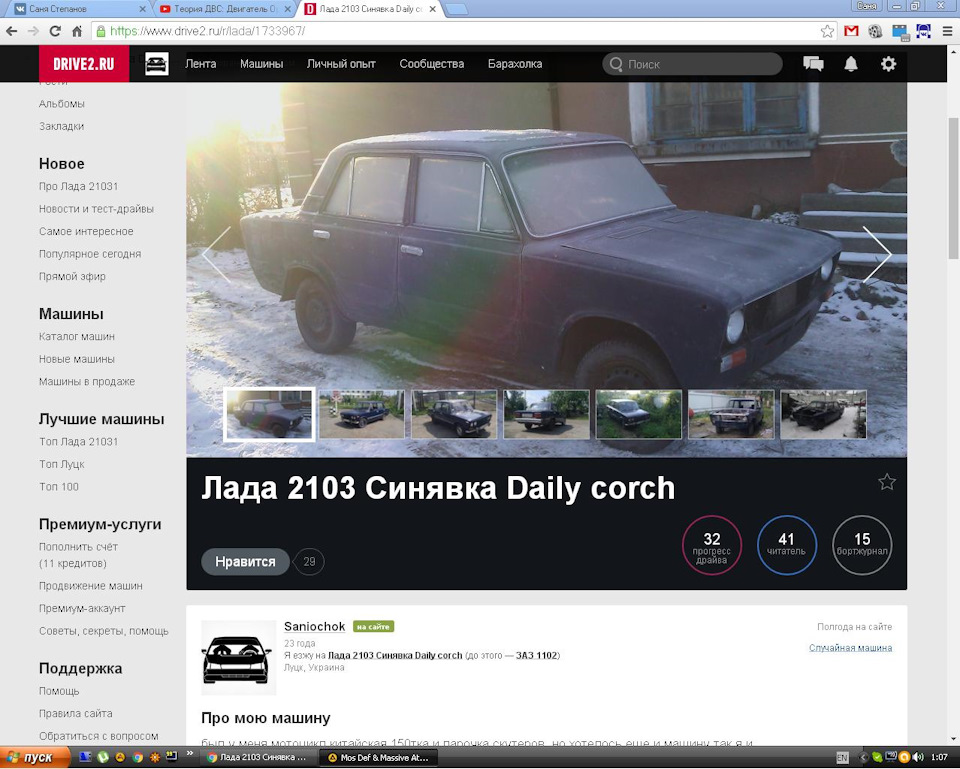Close the Теория ДВС tab
Screen dimensions: 960x769
(287, 9)
